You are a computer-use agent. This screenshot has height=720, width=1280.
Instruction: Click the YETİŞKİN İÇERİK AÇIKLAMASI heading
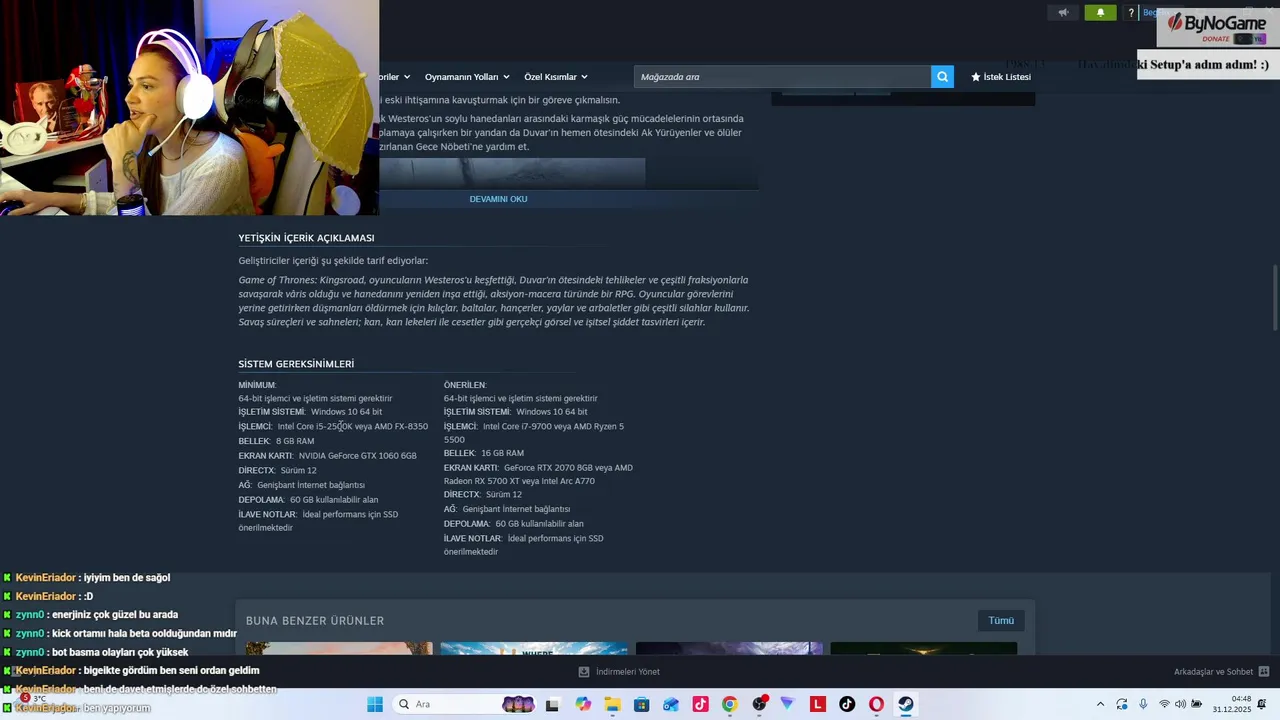pyautogui.click(x=306, y=238)
